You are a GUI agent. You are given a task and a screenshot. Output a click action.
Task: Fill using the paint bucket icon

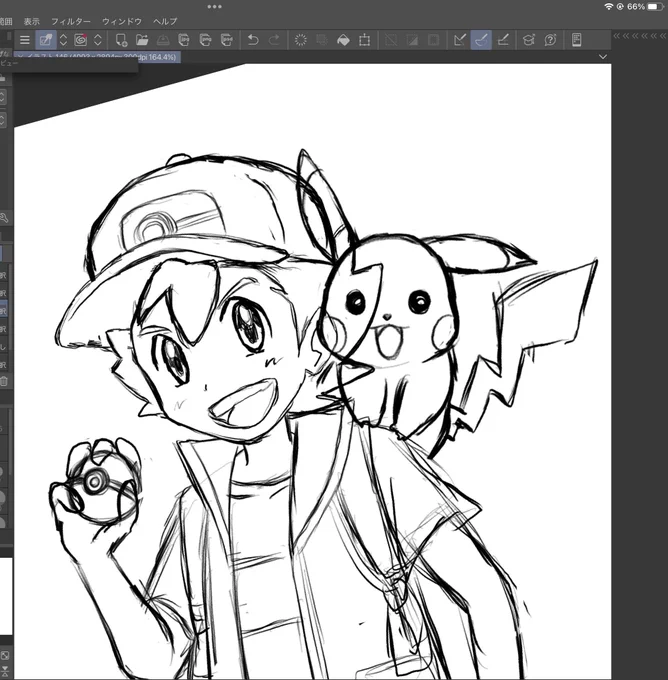click(343, 40)
